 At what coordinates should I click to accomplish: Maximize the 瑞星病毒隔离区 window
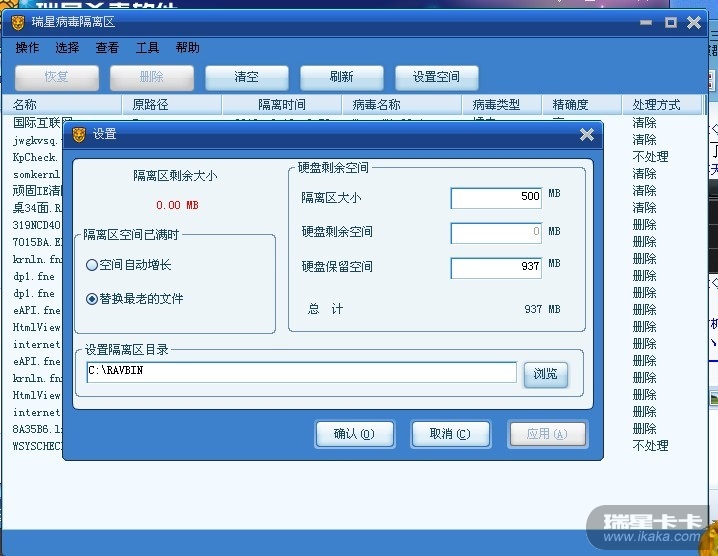670,22
